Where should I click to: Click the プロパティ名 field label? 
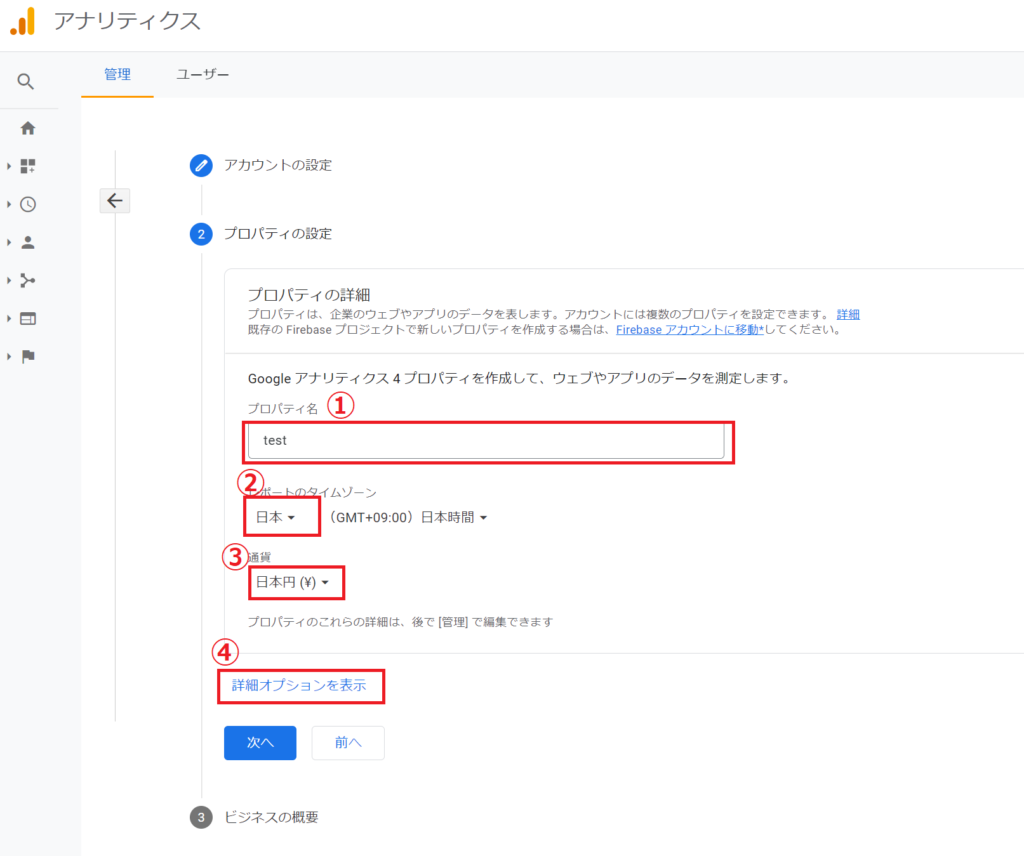tap(283, 409)
